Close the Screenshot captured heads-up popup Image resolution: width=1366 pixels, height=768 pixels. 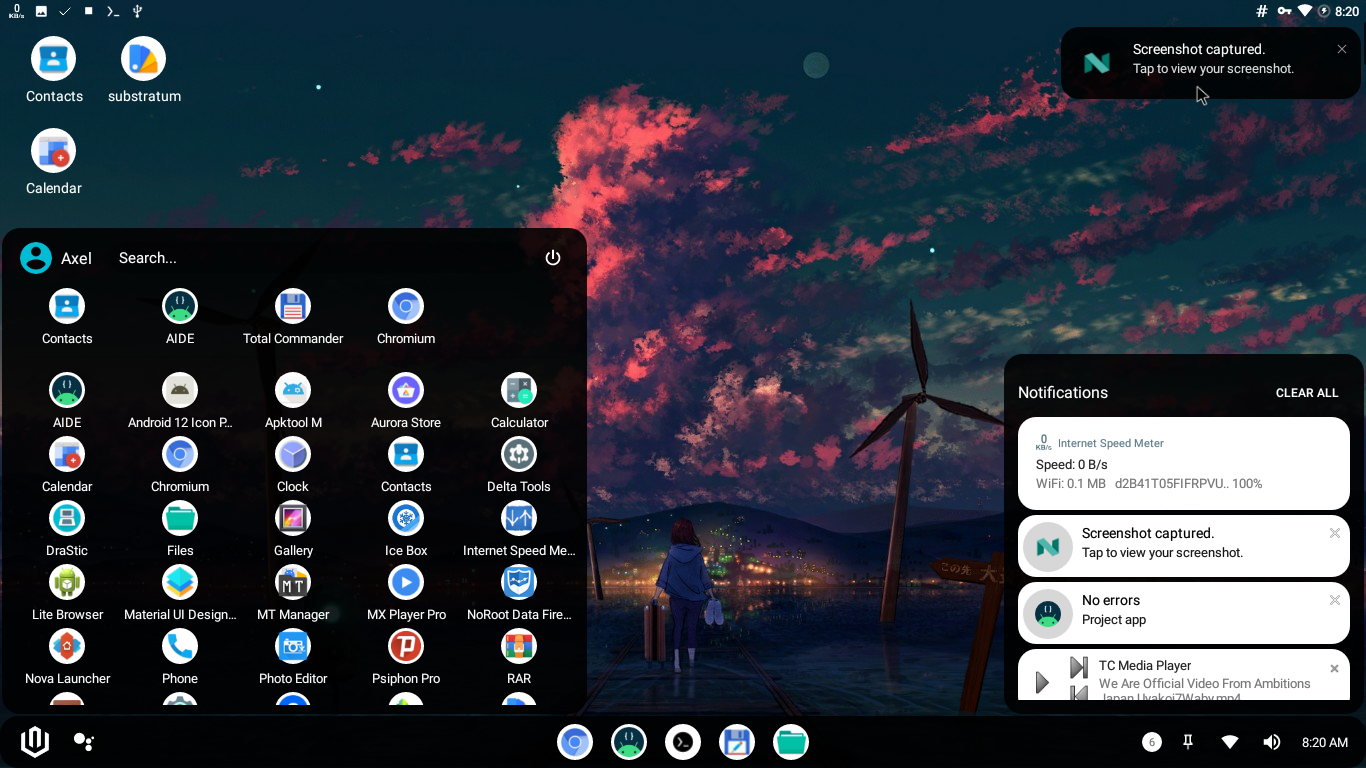tap(1342, 49)
